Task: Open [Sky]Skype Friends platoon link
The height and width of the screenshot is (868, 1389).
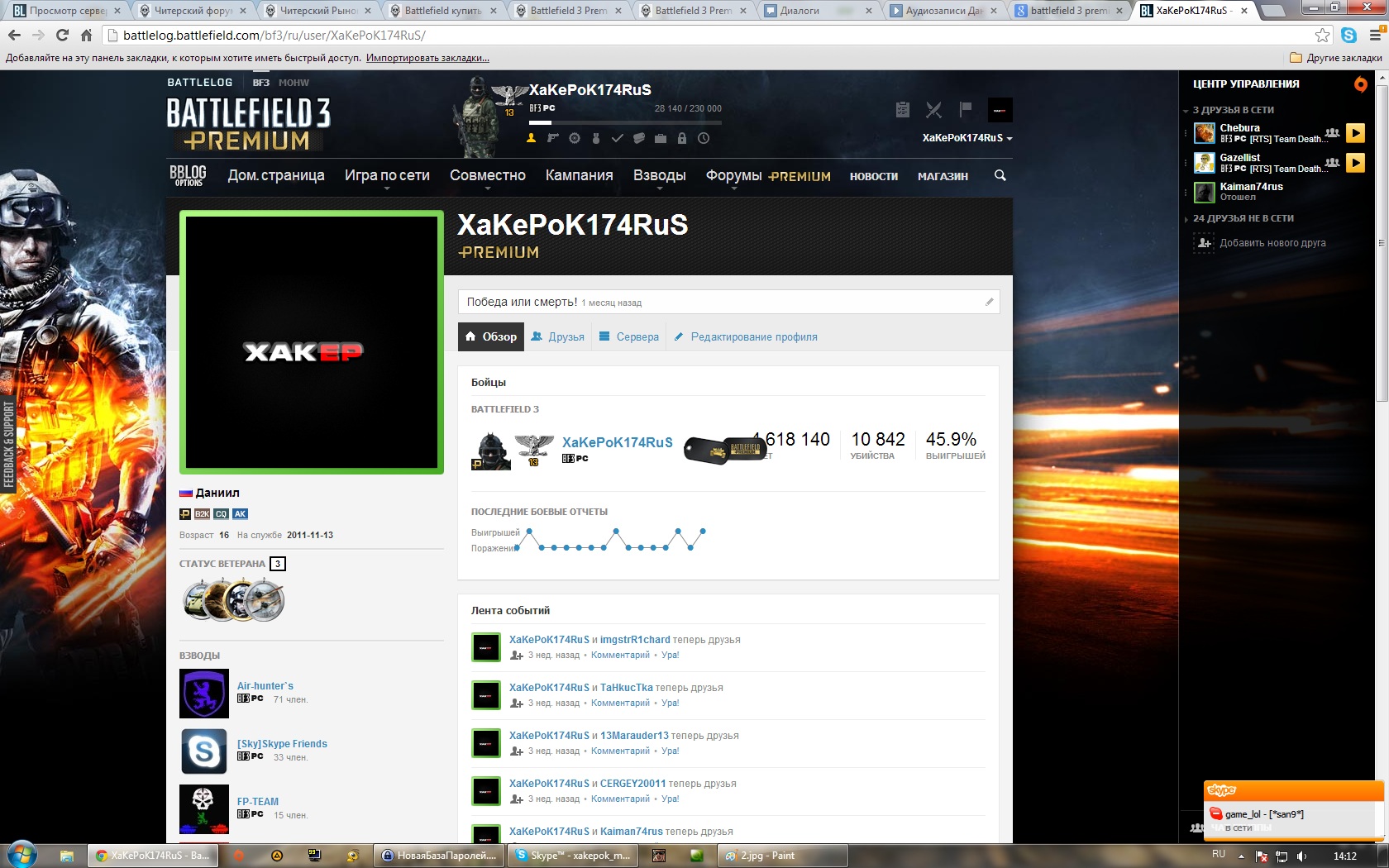Action: pos(282,744)
